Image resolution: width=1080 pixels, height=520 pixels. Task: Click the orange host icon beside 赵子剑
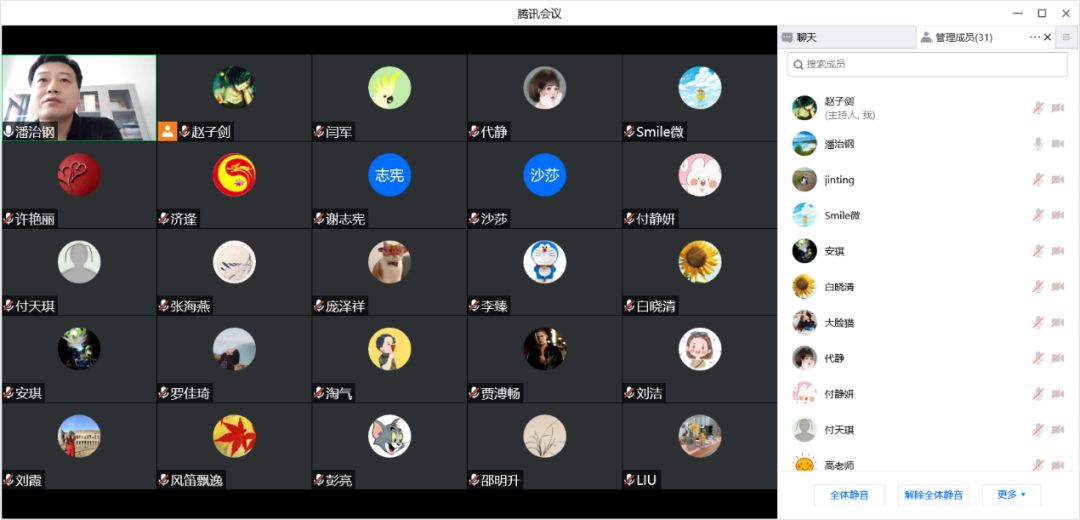167,131
